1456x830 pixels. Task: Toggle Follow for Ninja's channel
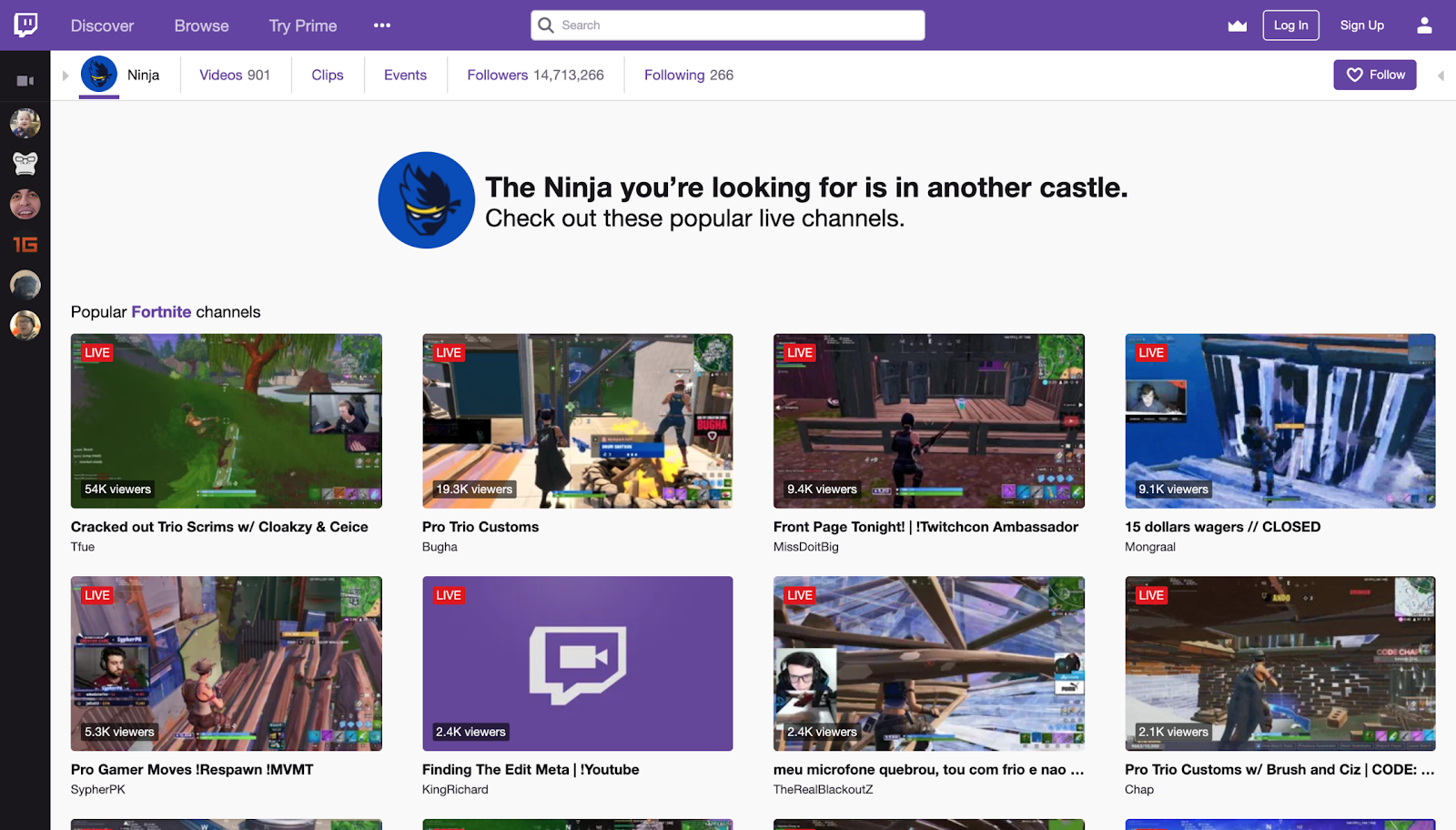coord(1374,75)
